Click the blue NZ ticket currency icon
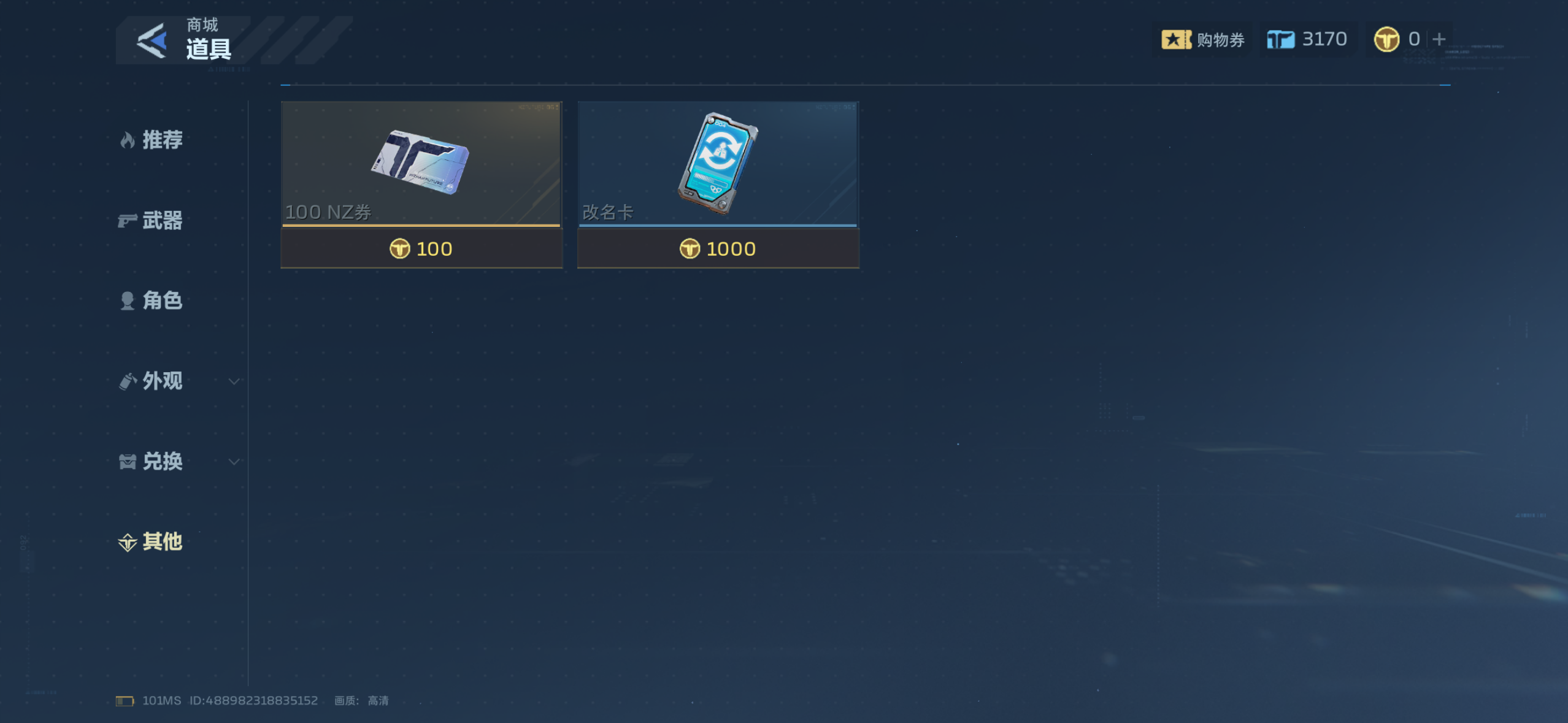The height and width of the screenshot is (723, 1568). coord(1281,40)
